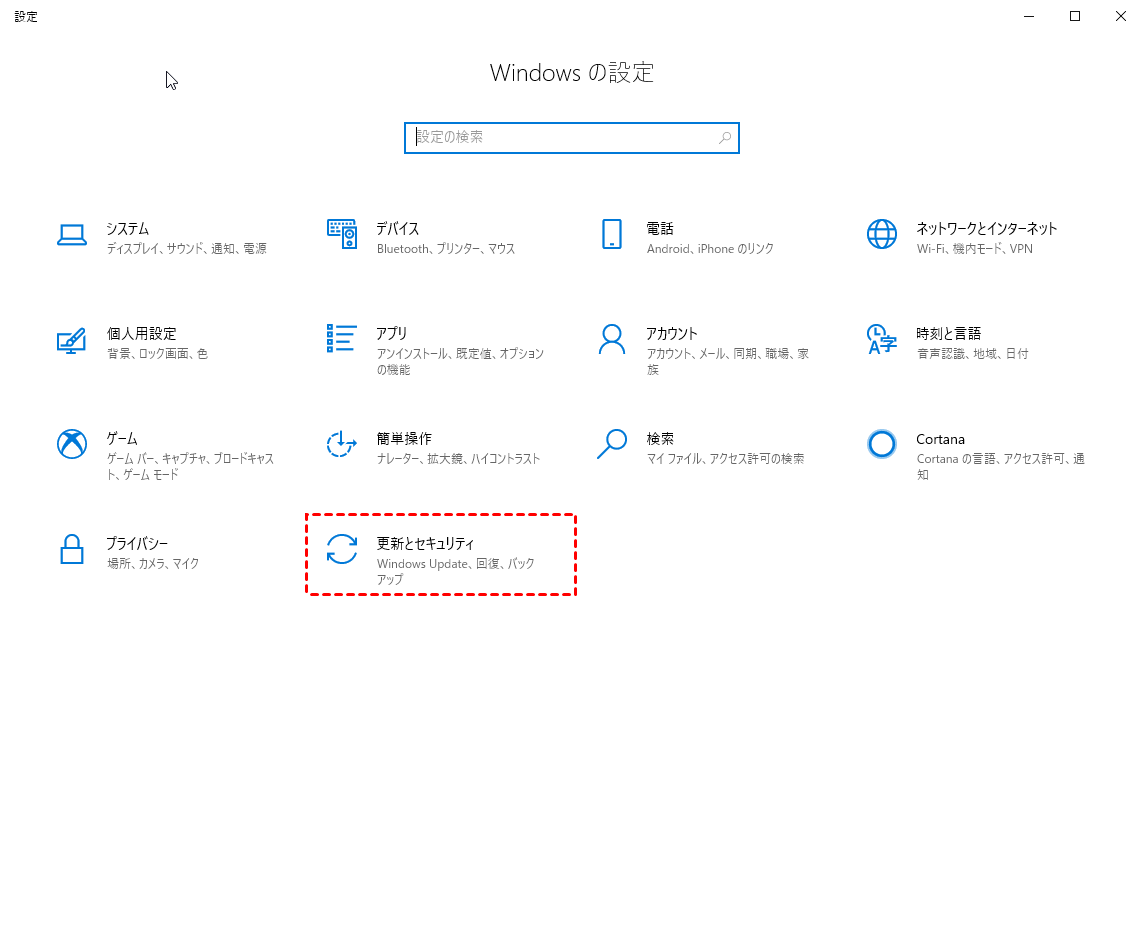Click the 背景、ロック画面、色 description

[158, 354]
